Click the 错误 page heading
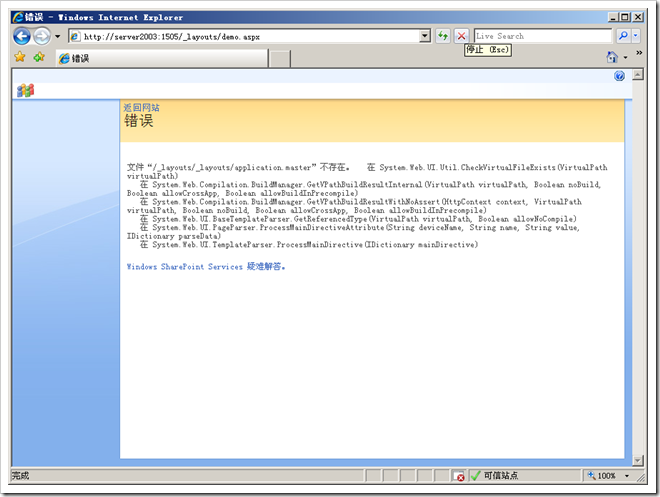Viewport: 660px width, 497px height. point(138,121)
